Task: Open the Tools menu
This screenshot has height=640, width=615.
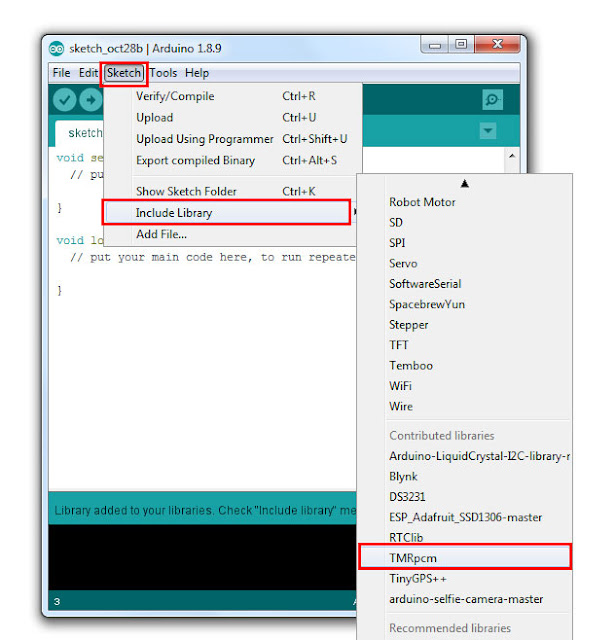Action: [163, 73]
